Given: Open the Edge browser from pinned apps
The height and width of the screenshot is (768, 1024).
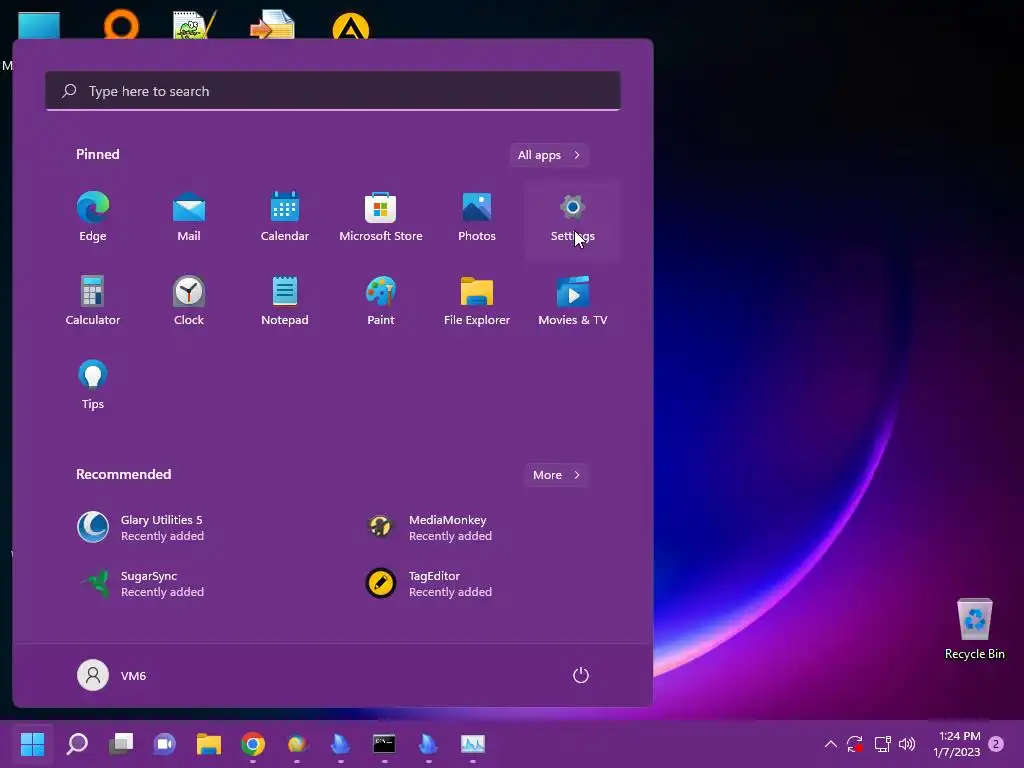Looking at the screenshot, I should pos(93,218).
